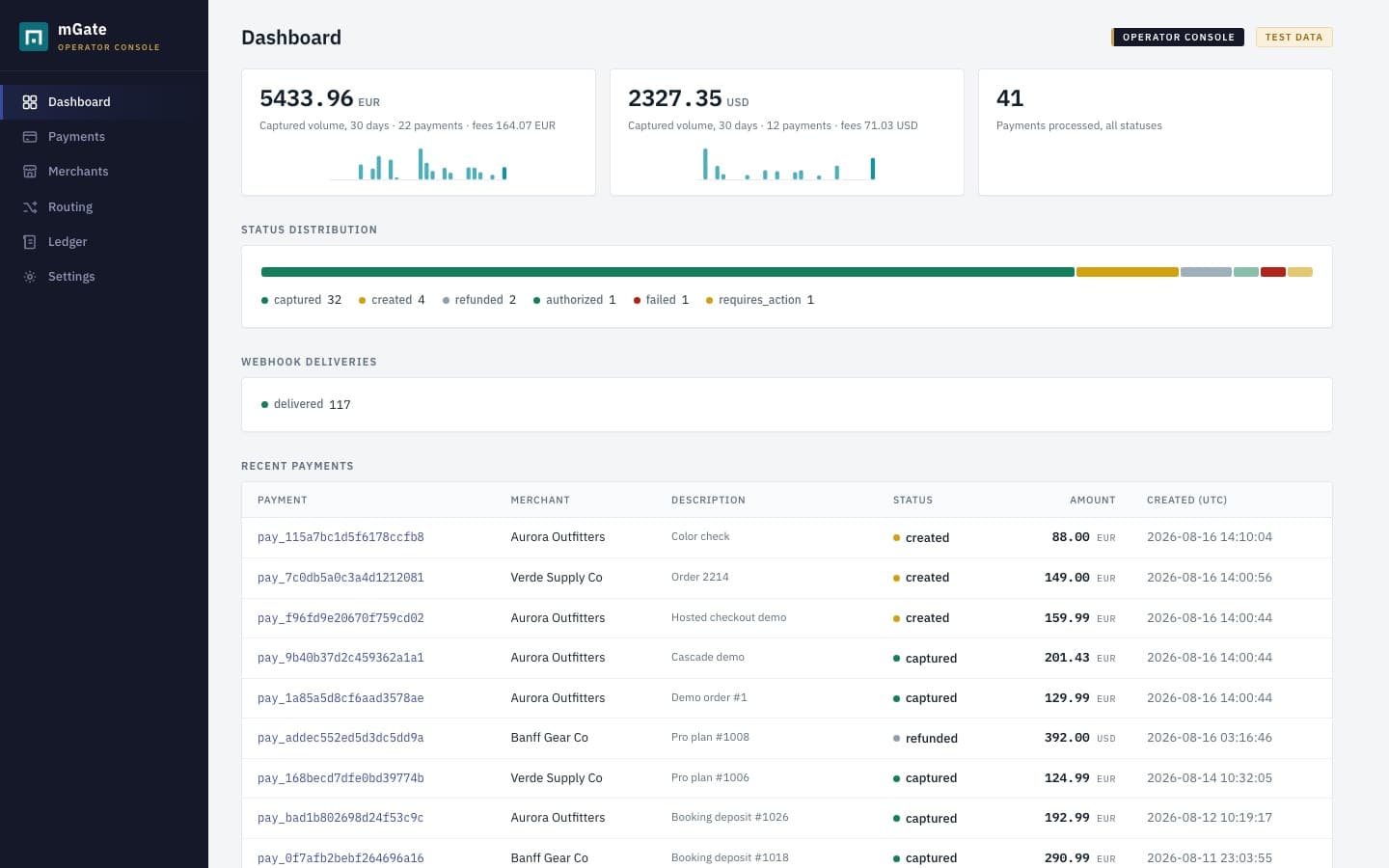Open payment pay_7c0db5a0c3a4d1212081

pos(340,578)
